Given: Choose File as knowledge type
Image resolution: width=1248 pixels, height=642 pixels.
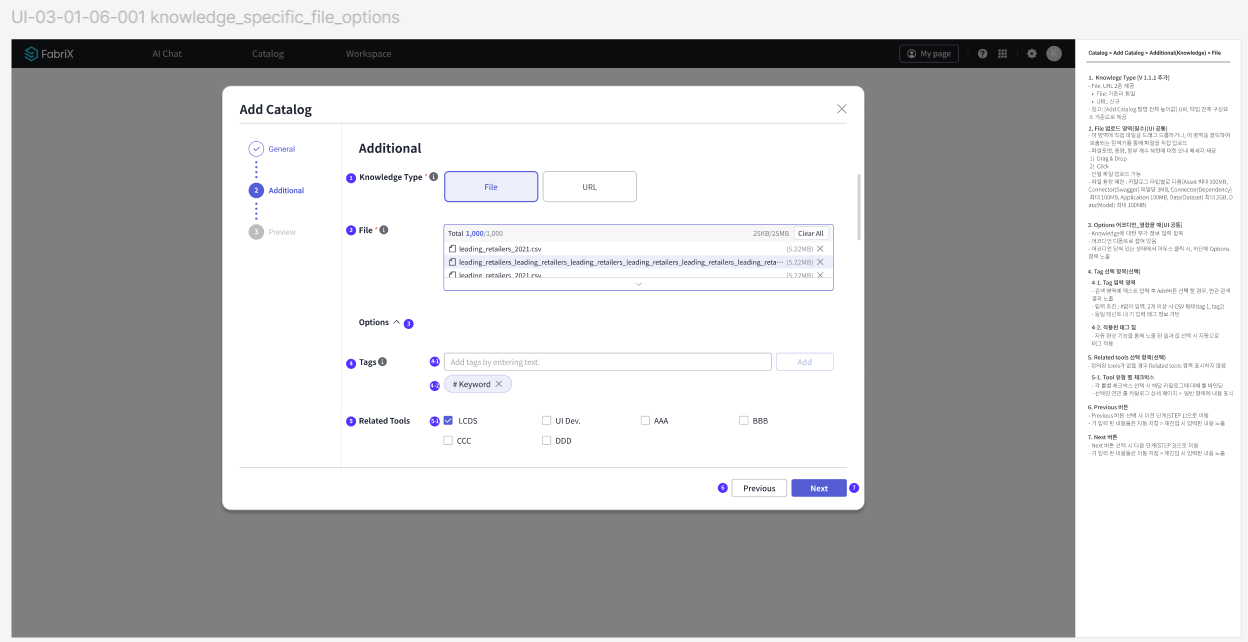Looking at the screenshot, I should [x=491, y=187].
